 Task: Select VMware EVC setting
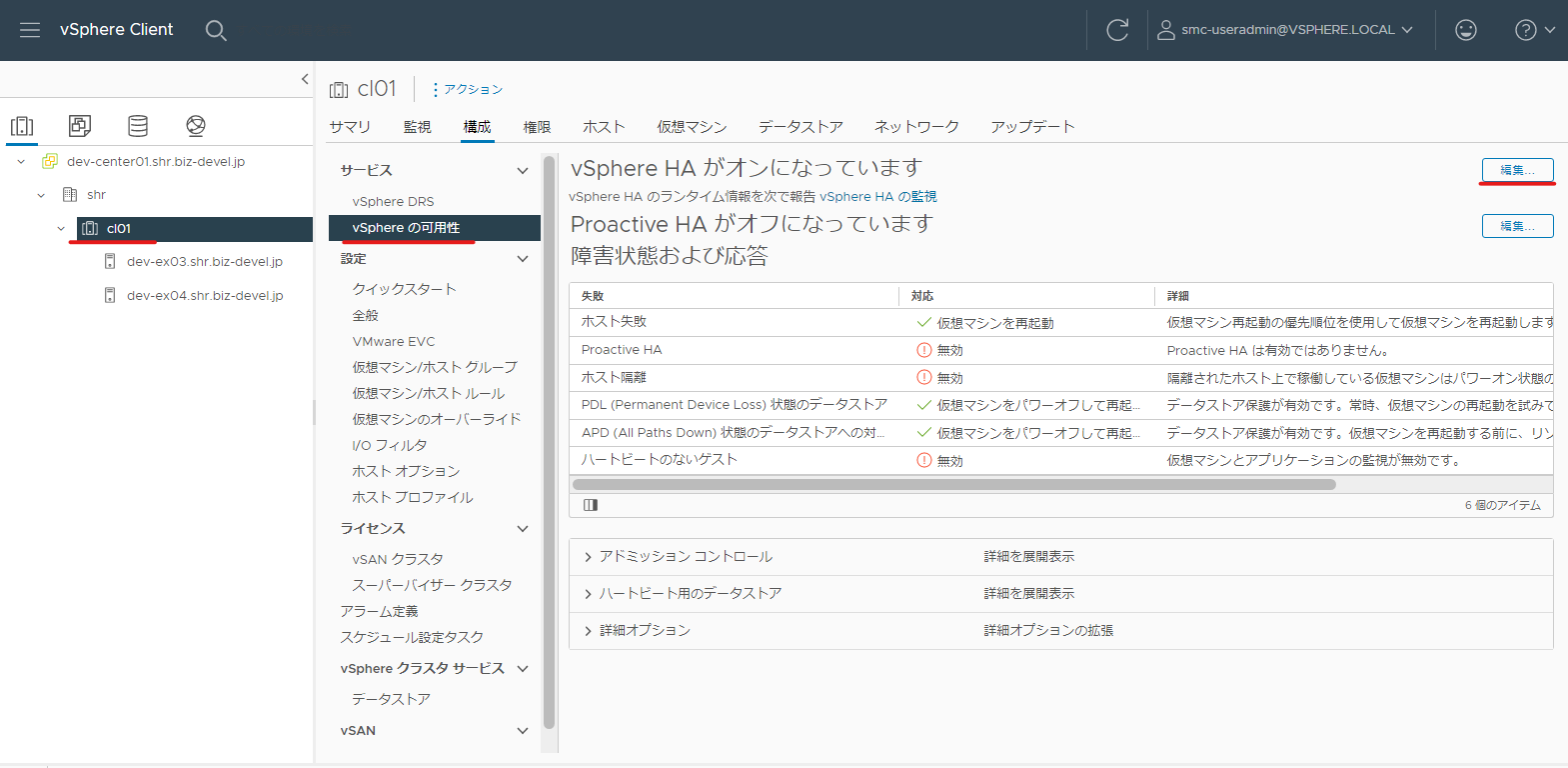pyautogui.click(x=394, y=342)
